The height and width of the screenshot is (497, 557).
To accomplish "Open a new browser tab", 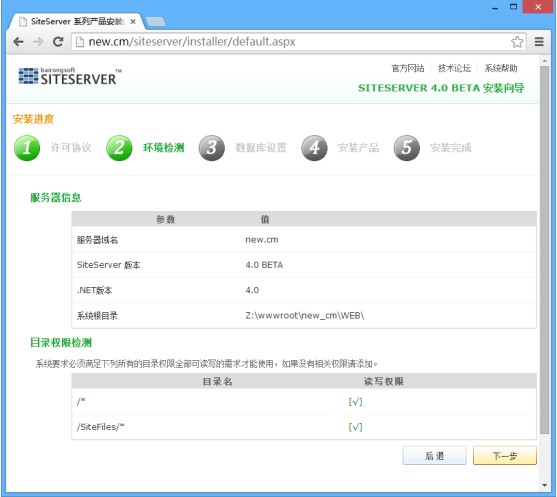I will pyautogui.click(x=156, y=22).
